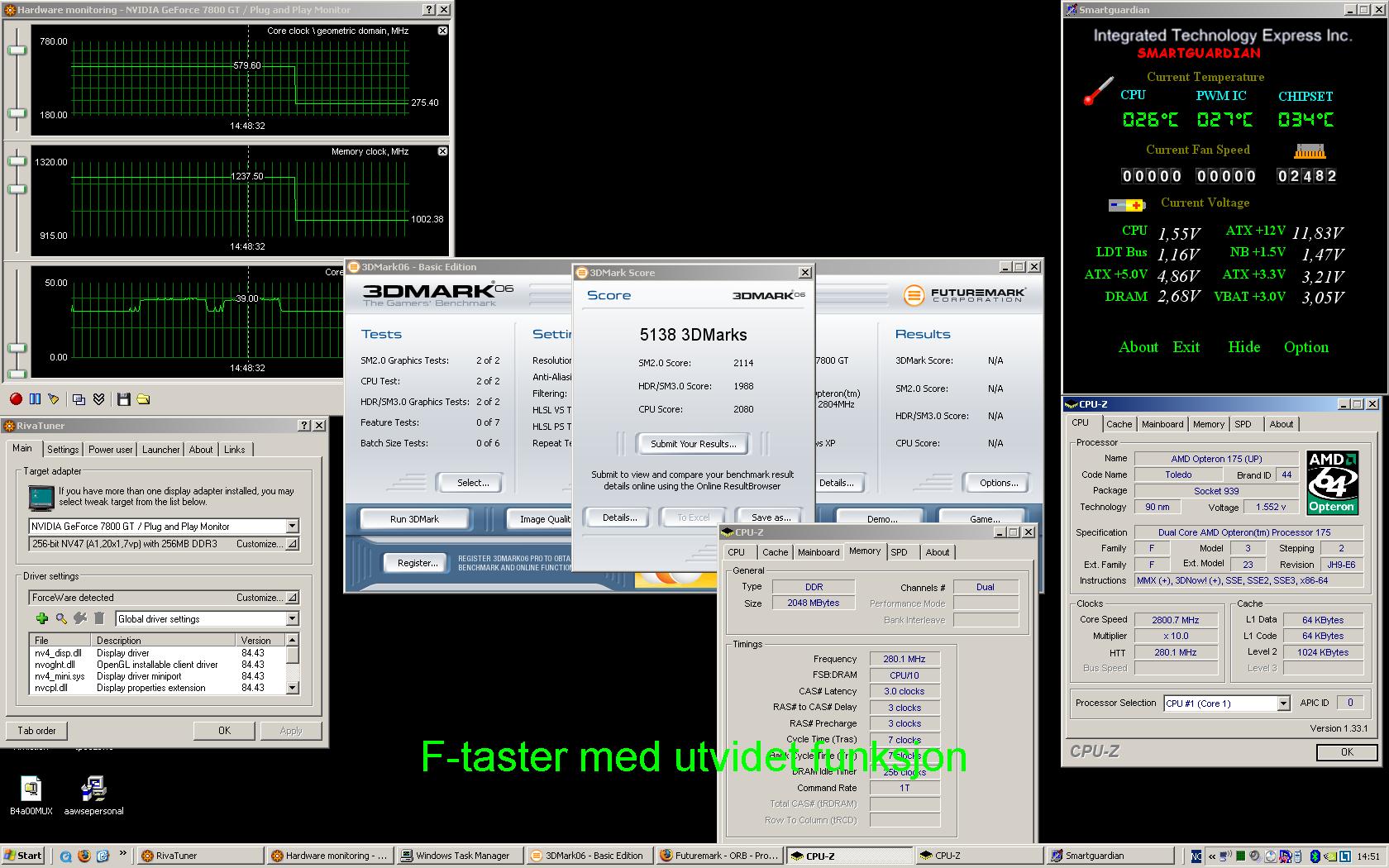Viewport: 1389px width, 868px height.
Task: Switch to Power user tab in RivaTuner
Action: [111, 450]
